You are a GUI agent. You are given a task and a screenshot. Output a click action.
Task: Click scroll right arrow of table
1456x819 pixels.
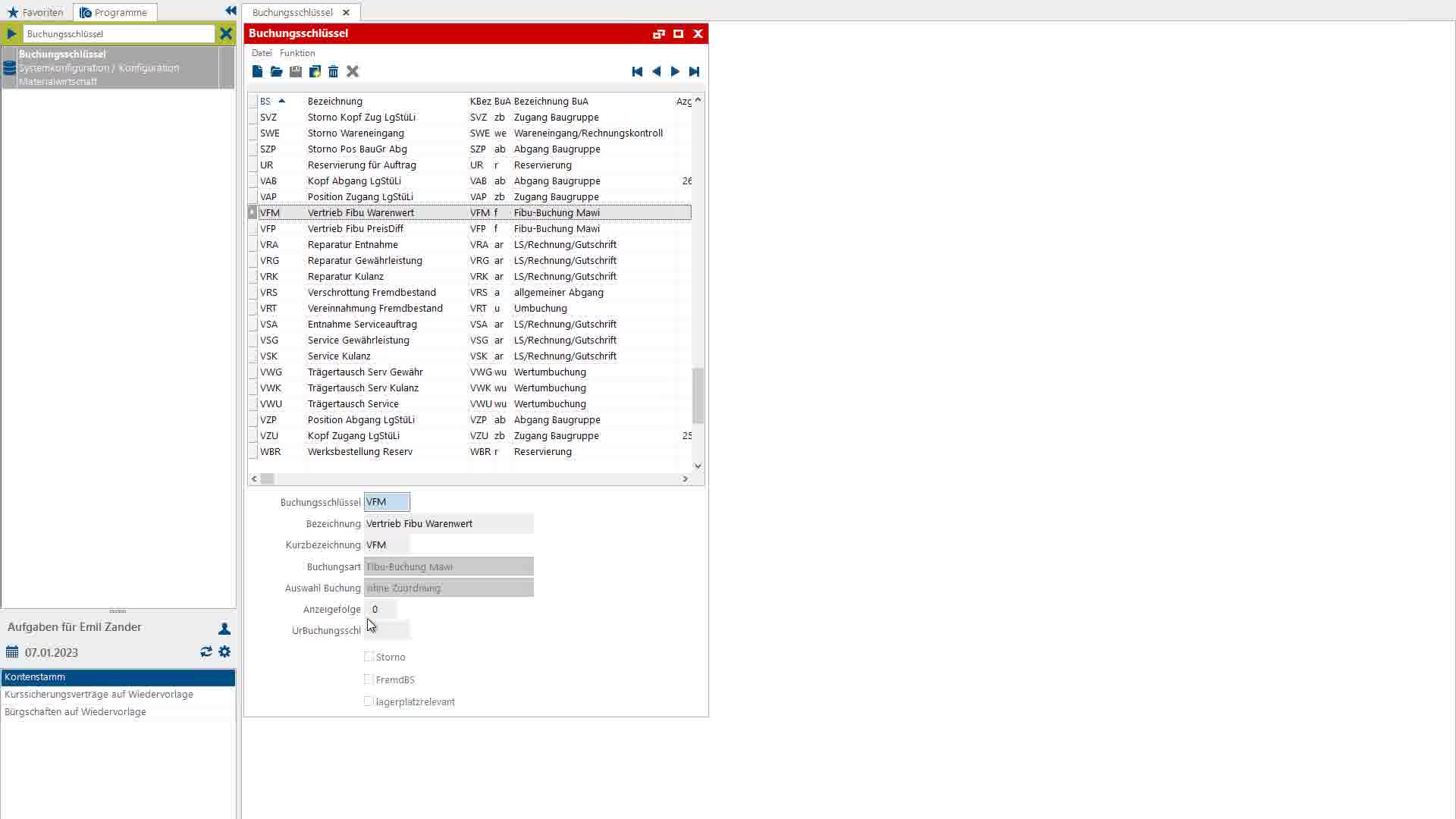pos(685,479)
